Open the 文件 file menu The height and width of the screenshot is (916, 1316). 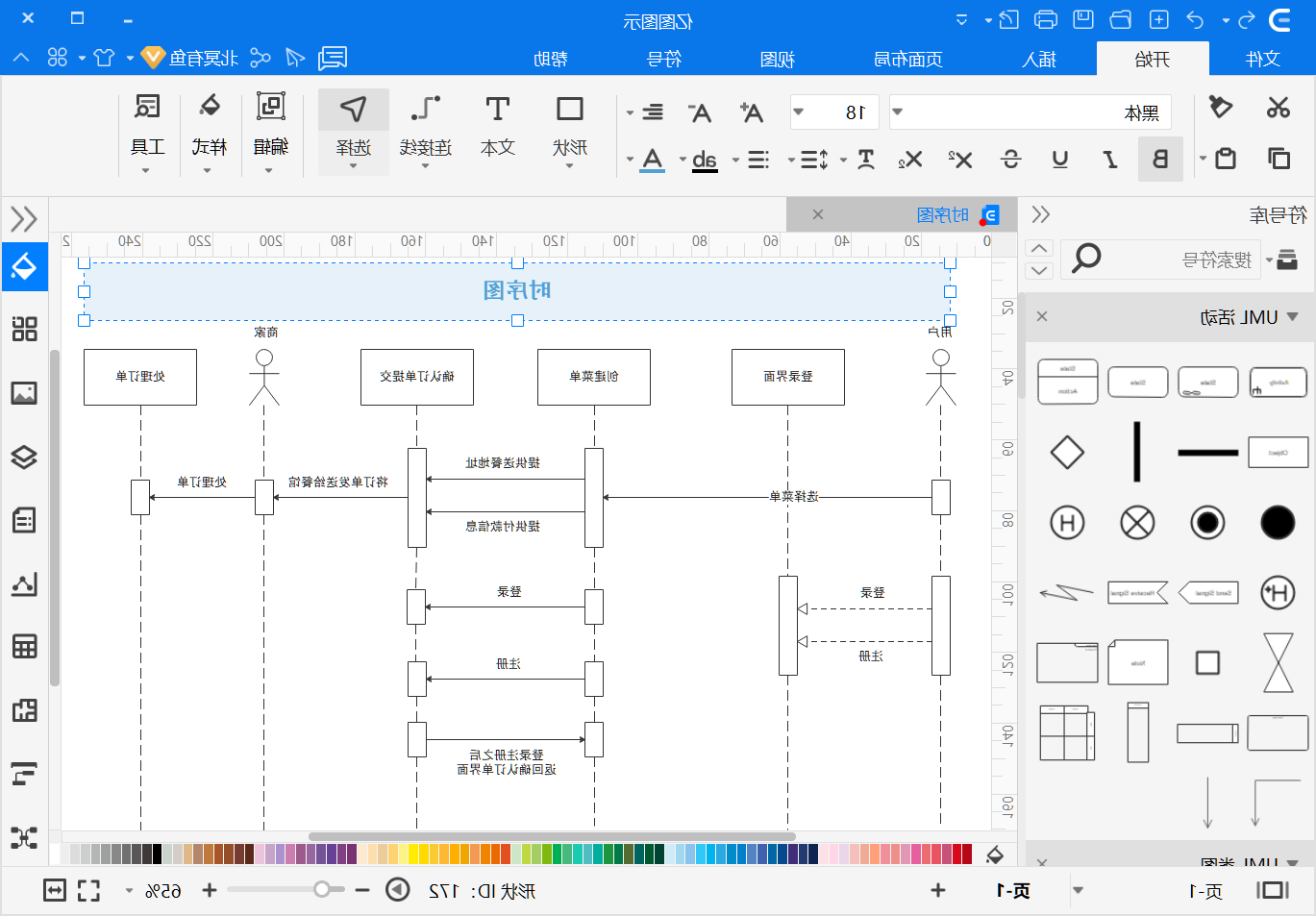pos(1262,59)
